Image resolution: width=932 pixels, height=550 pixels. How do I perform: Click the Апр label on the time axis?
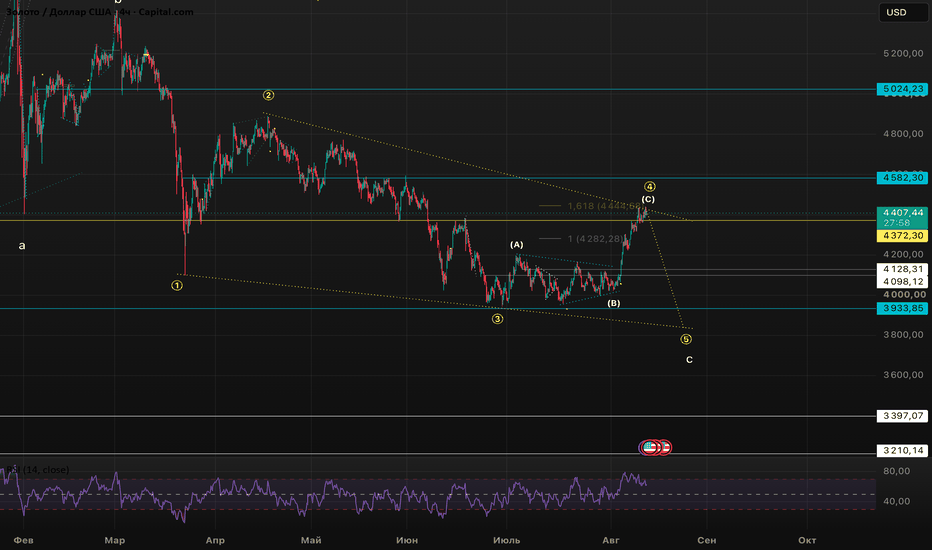click(x=215, y=540)
